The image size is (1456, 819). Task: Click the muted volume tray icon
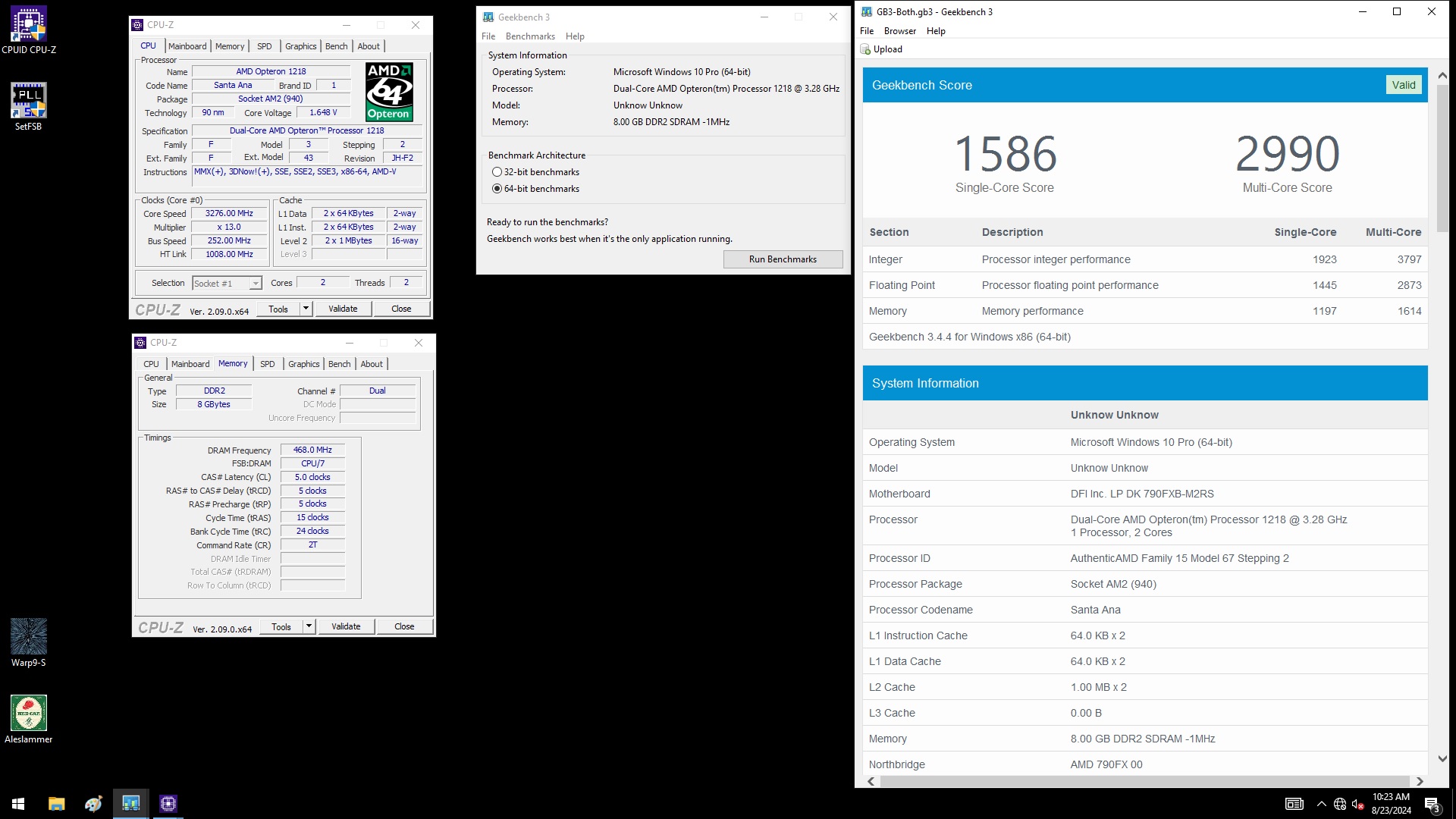[x=1358, y=804]
